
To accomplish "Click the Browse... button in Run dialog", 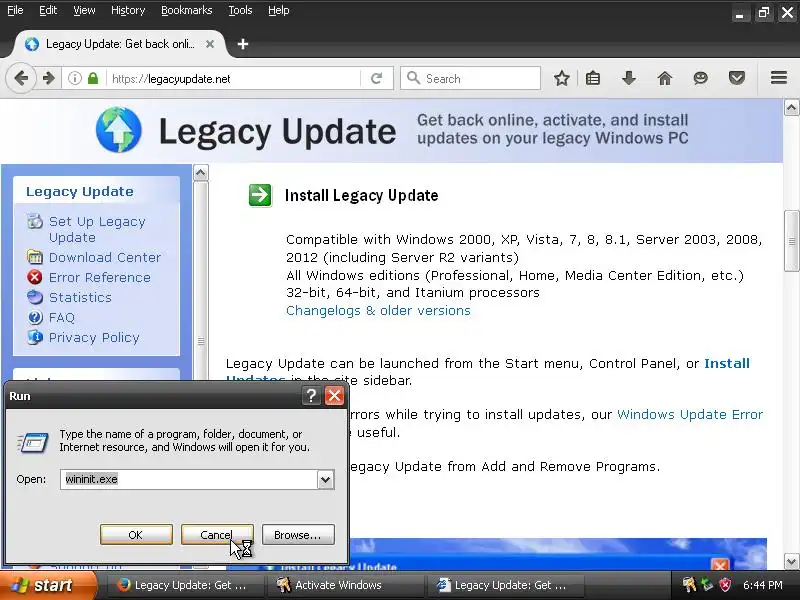I will coord(298,535).
